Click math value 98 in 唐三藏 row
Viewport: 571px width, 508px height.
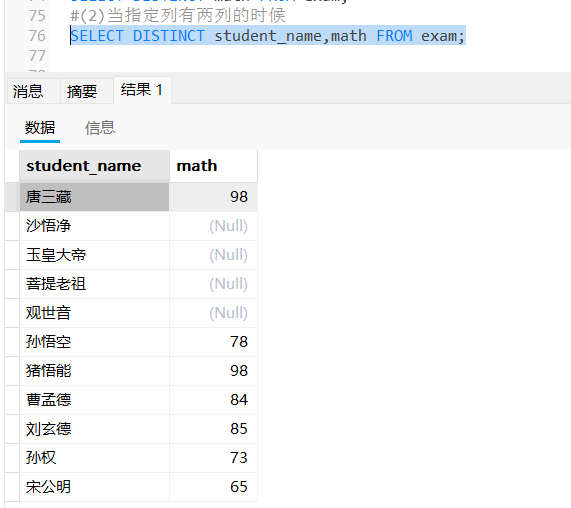213,197
